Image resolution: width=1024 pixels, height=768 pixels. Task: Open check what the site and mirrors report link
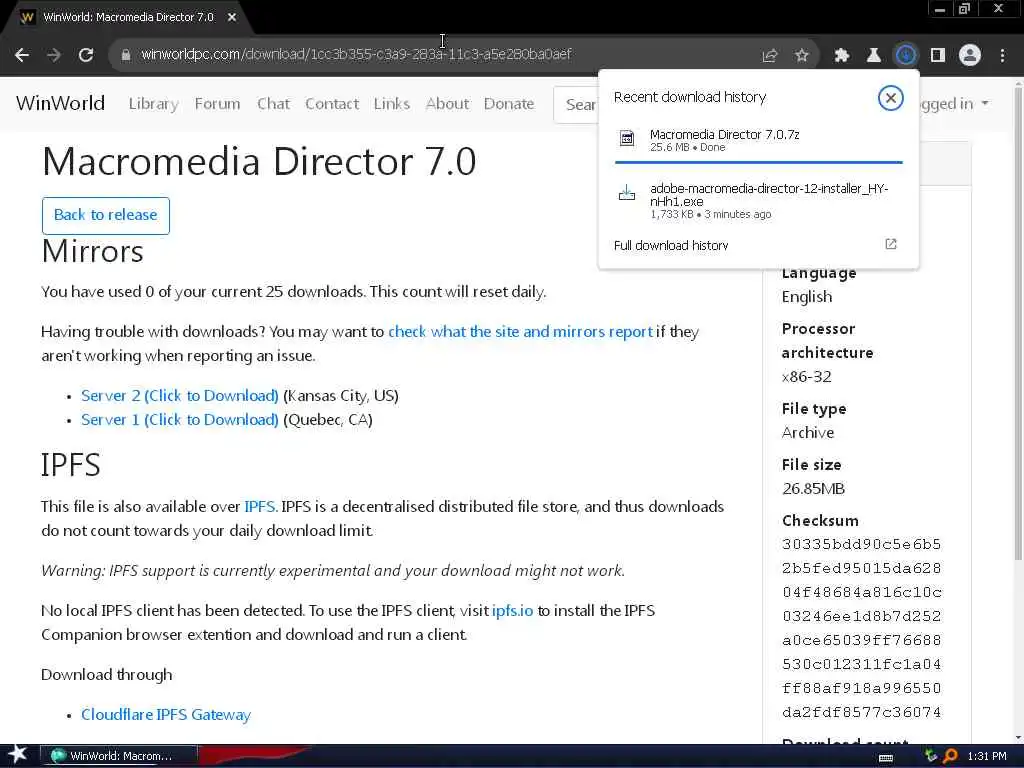pos(520,332)
